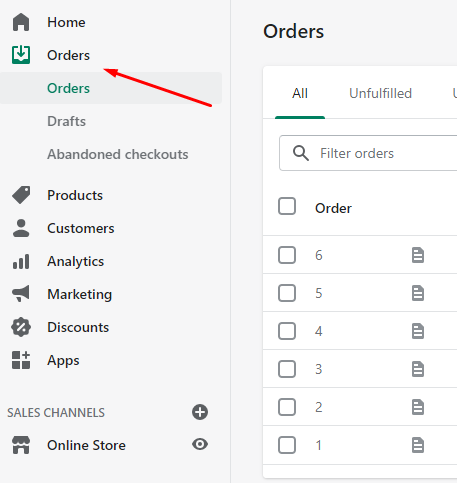Select the checkbox for order 2
Viewport: 457px width, 483px height.
(287, 407)
